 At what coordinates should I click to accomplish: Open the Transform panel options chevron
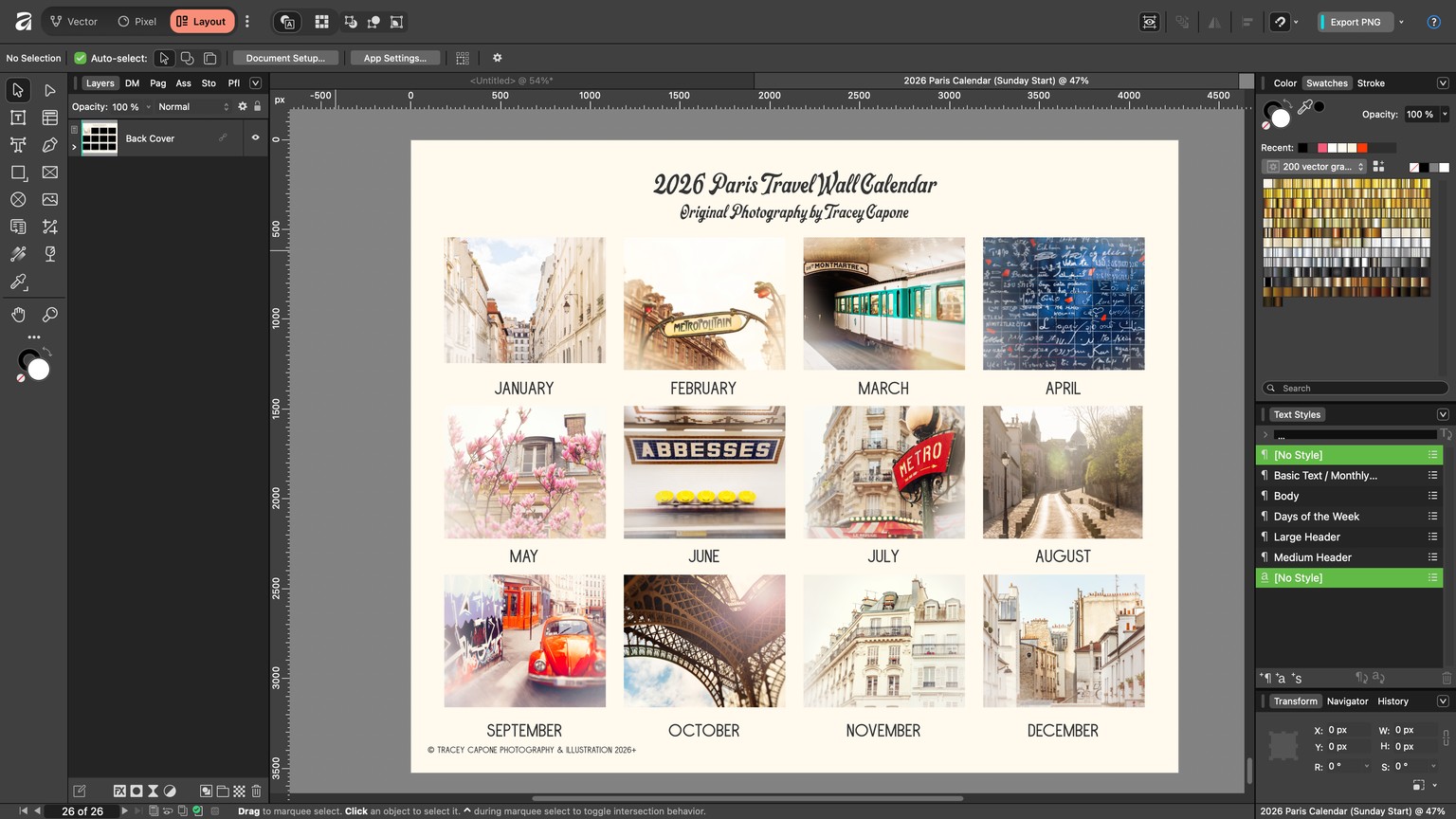(x=1443, y=701)
